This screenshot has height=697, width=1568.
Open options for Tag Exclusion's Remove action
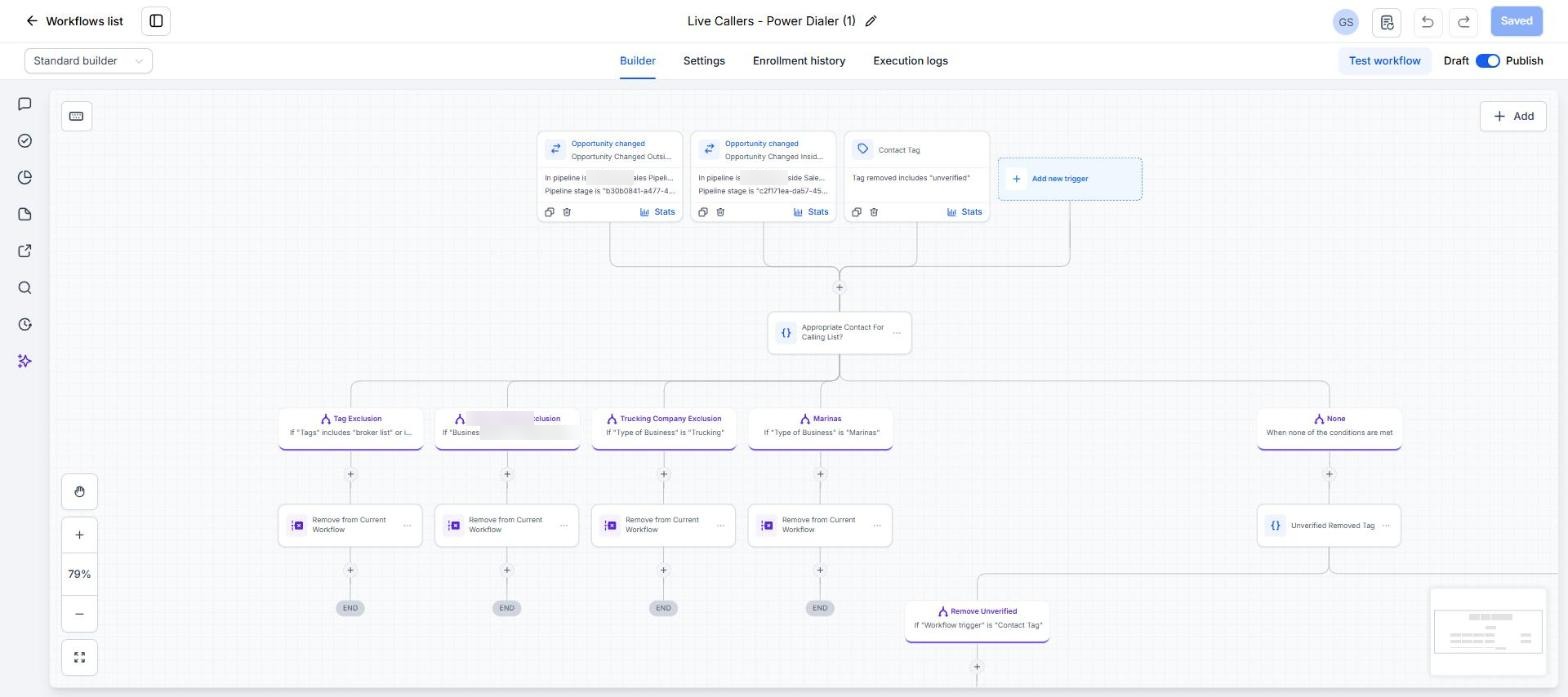[x=407, y=526]
